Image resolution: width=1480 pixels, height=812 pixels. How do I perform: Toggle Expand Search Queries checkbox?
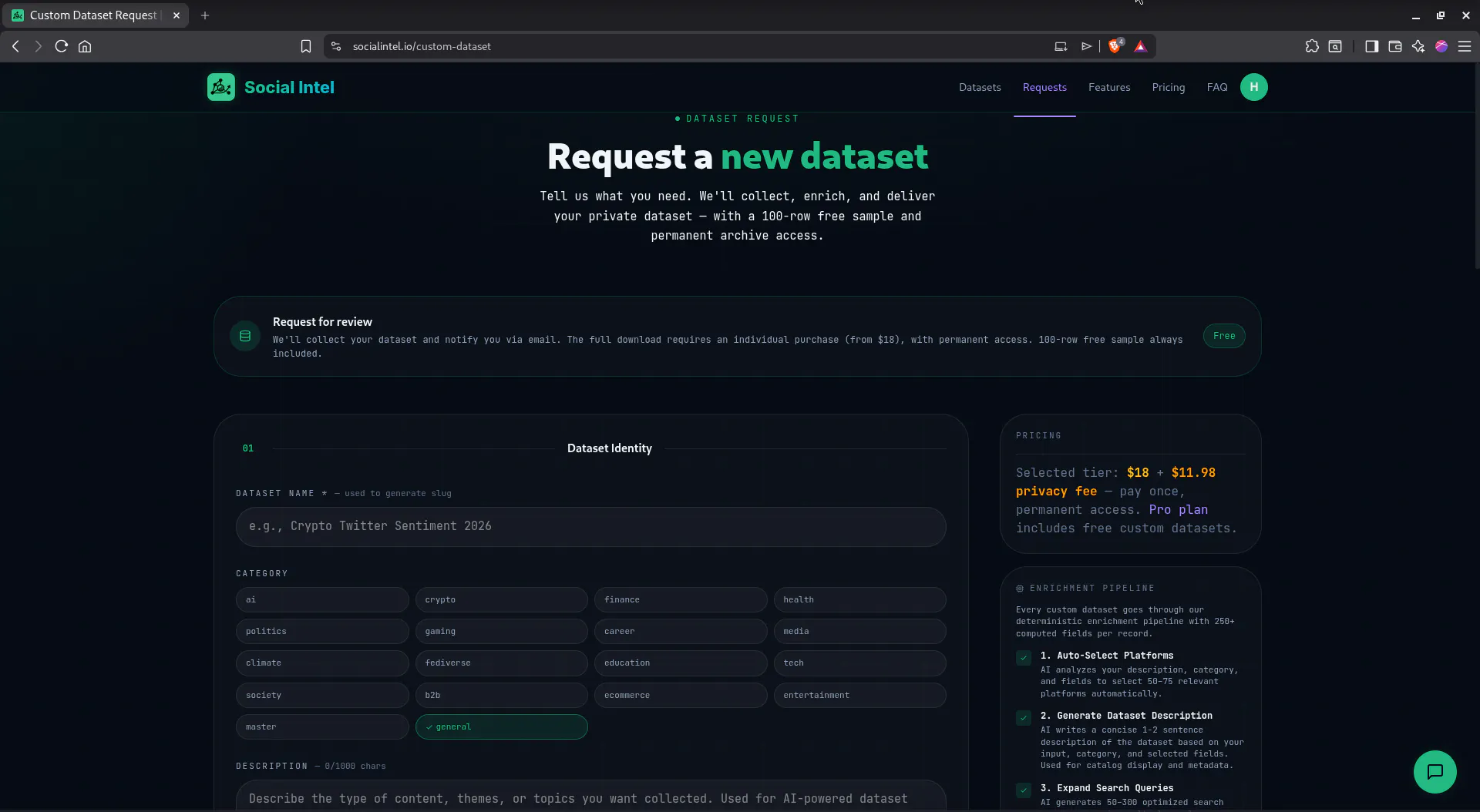1023,790
